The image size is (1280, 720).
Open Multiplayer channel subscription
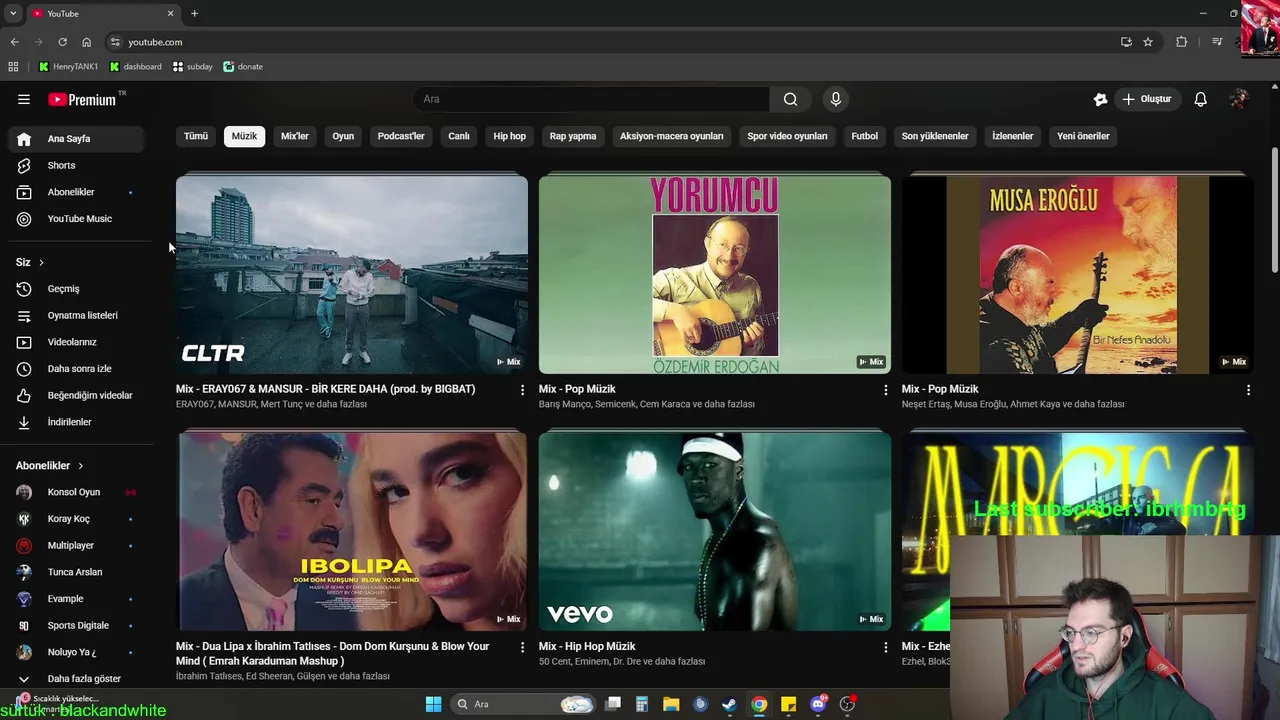(76, 545)
